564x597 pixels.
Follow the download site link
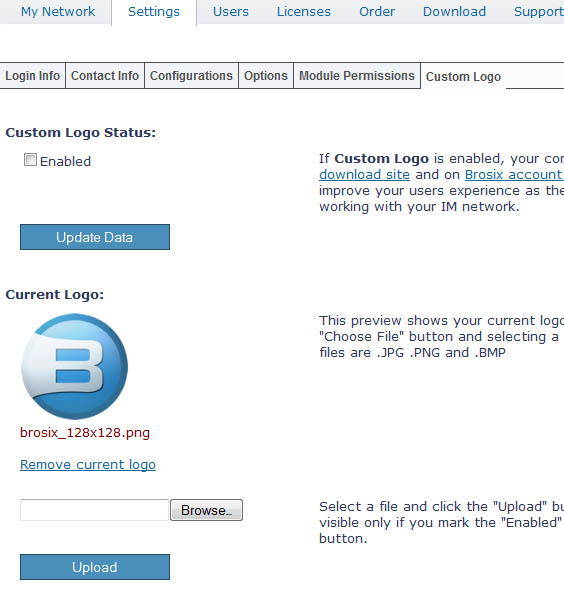[x=364, y=174]
